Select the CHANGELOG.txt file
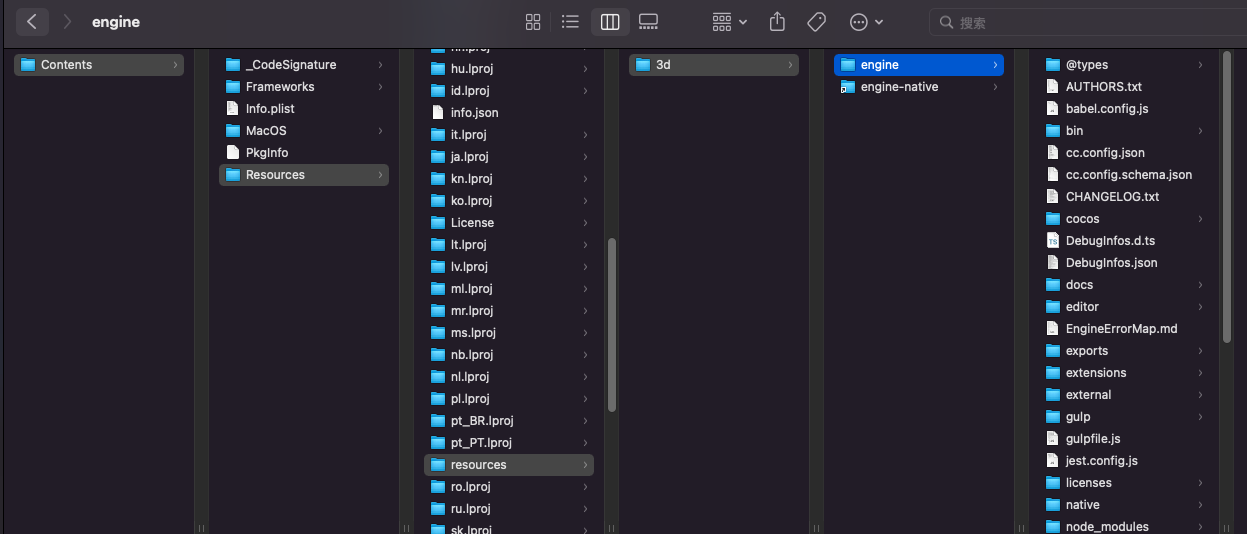Image resolution: width=1247 pixels, height=534 pixels. click(1124, 197)
